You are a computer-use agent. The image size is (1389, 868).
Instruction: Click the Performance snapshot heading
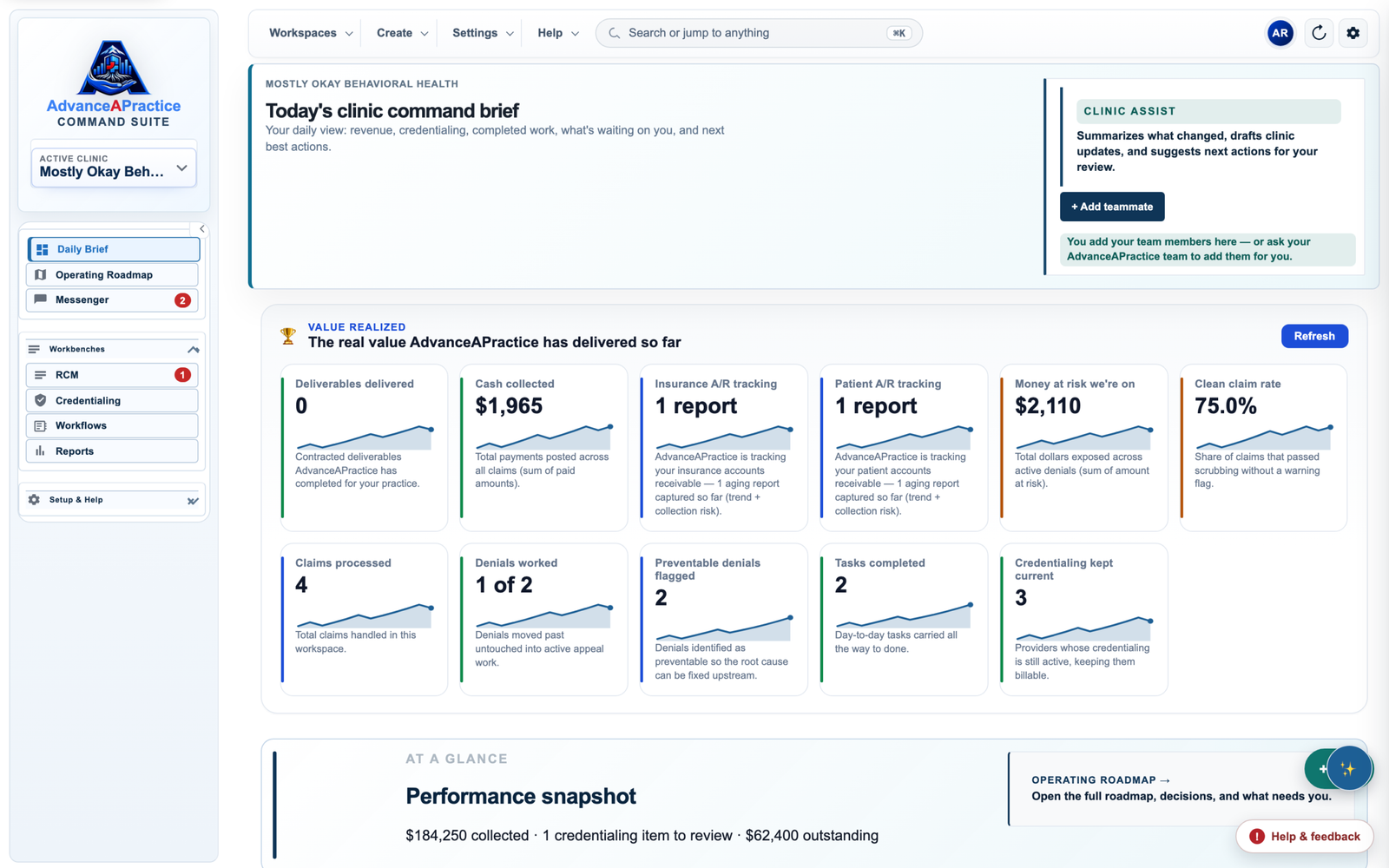click(521, 796)
